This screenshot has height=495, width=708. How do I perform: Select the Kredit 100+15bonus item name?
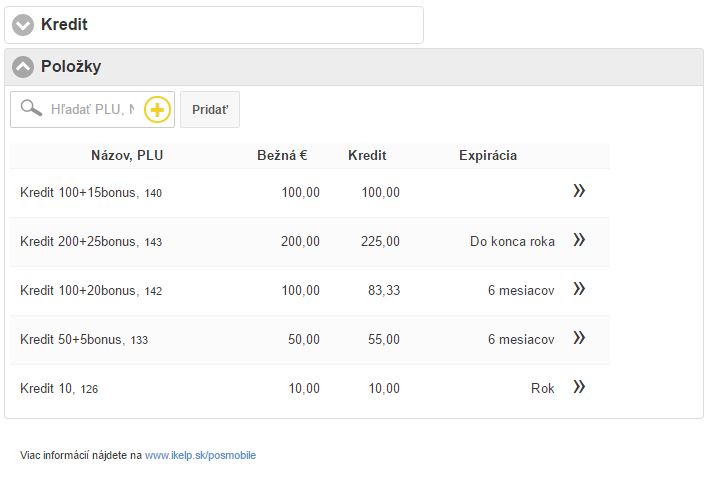pos(78,192)
